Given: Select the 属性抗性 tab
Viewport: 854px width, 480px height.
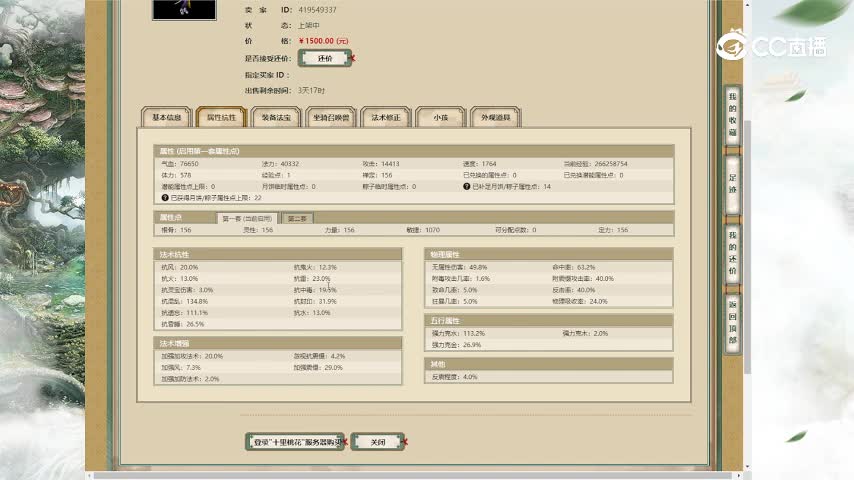Looking at the screenshot, I should pos(221,118).
